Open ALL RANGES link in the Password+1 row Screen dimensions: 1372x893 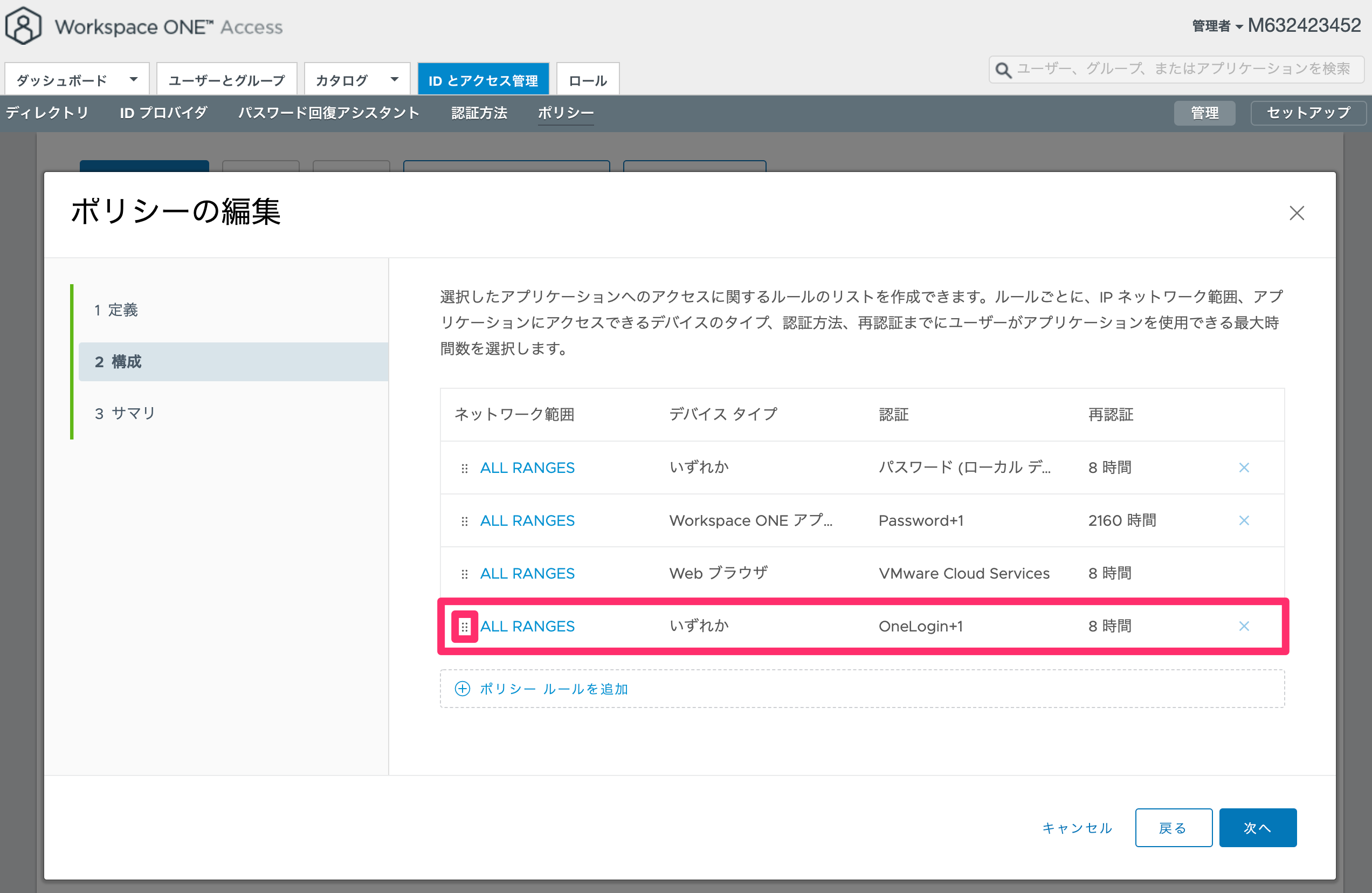[527, 520]
